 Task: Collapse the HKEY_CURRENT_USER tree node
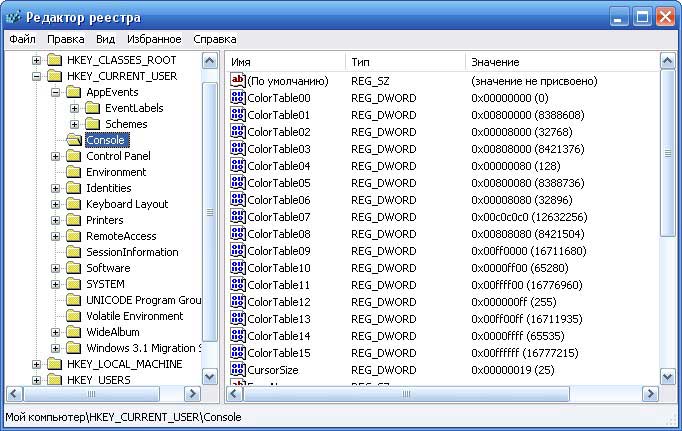click(38, 76)
